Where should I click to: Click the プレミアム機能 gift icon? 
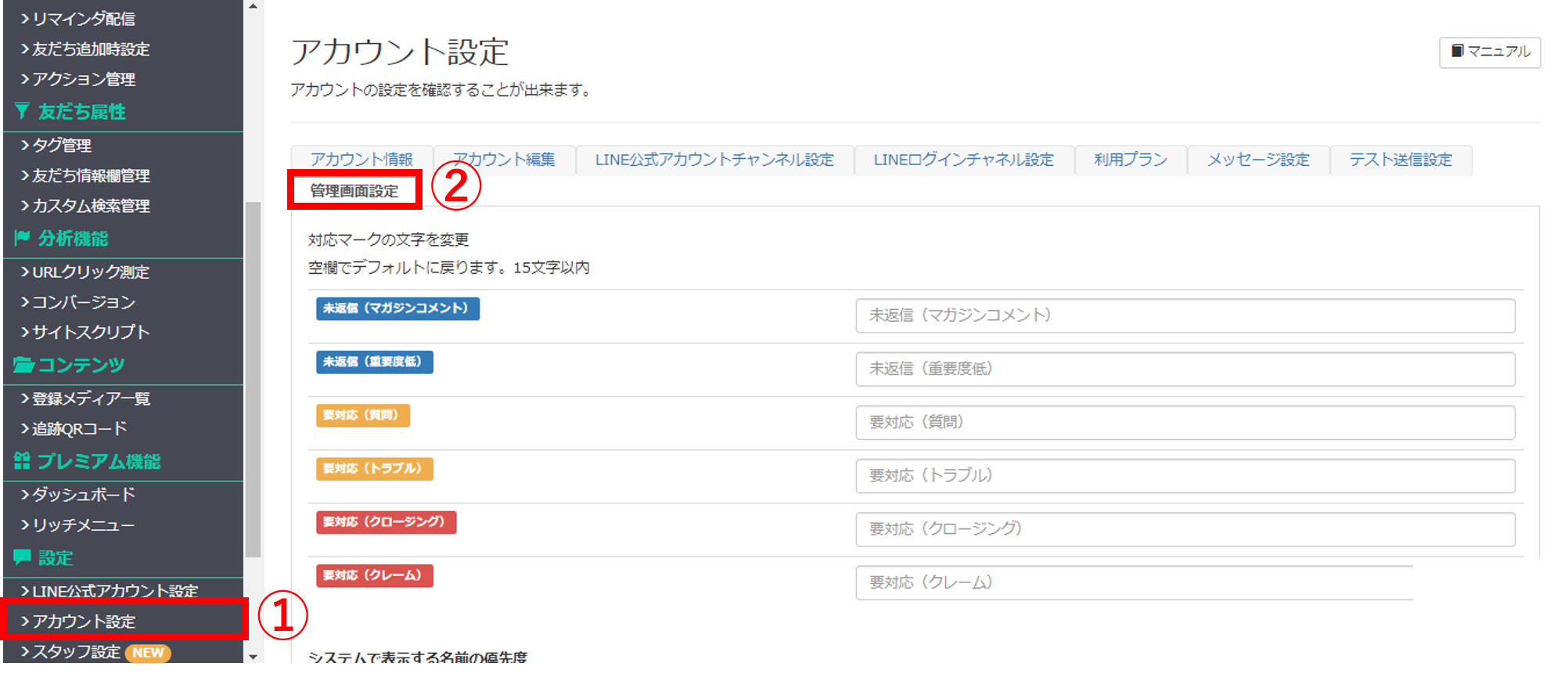pyautogui.click(x=22, y=461)
